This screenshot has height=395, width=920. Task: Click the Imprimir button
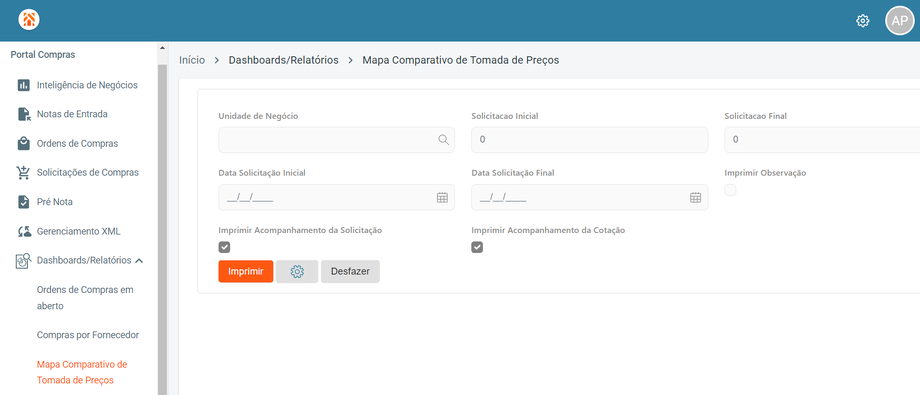click(x=246, y=272)
